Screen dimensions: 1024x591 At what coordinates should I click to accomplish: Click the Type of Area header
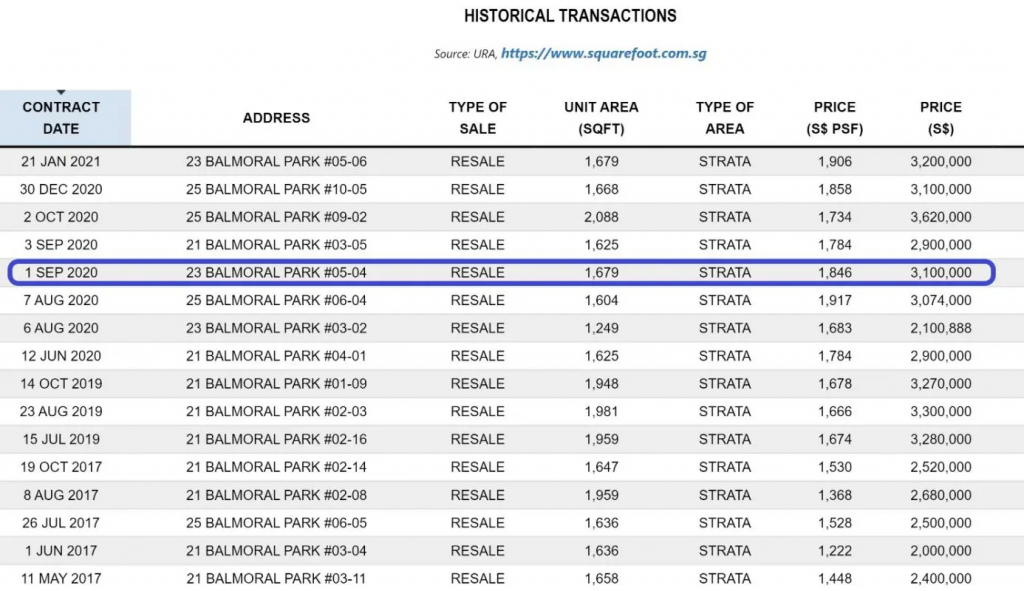(x=725, y=118)
